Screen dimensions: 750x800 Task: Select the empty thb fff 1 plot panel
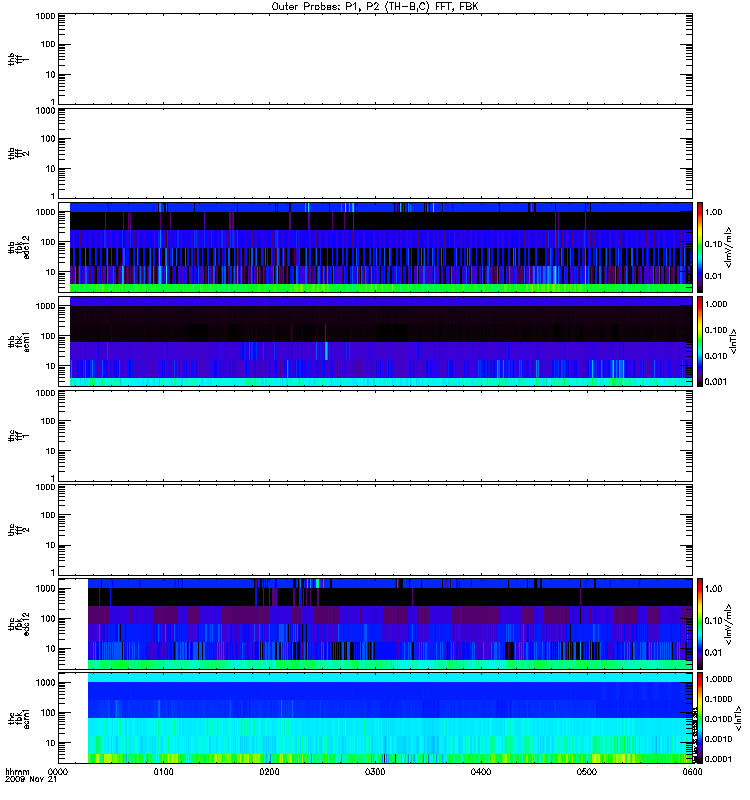[376, 59]
